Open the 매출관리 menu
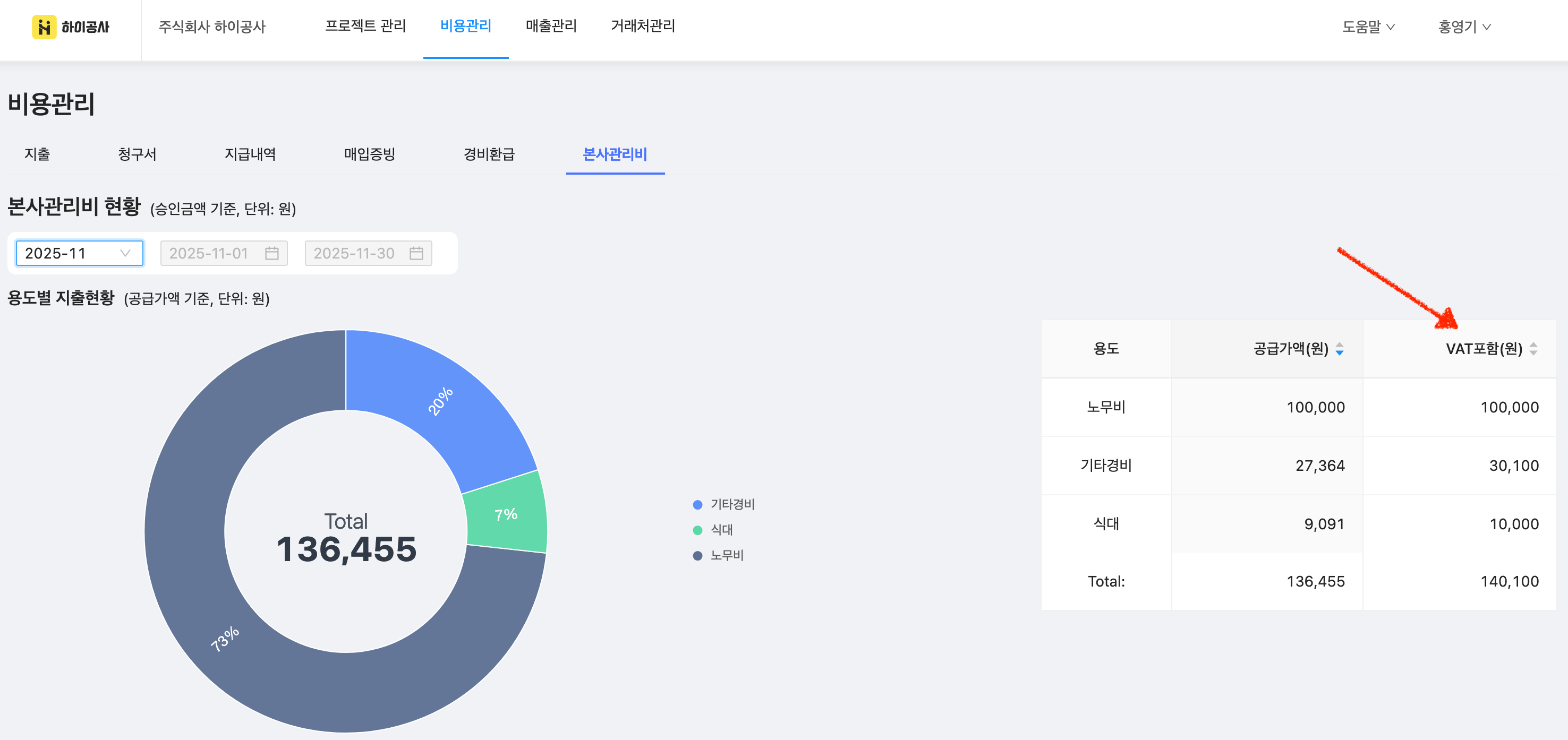 [551, 26]
